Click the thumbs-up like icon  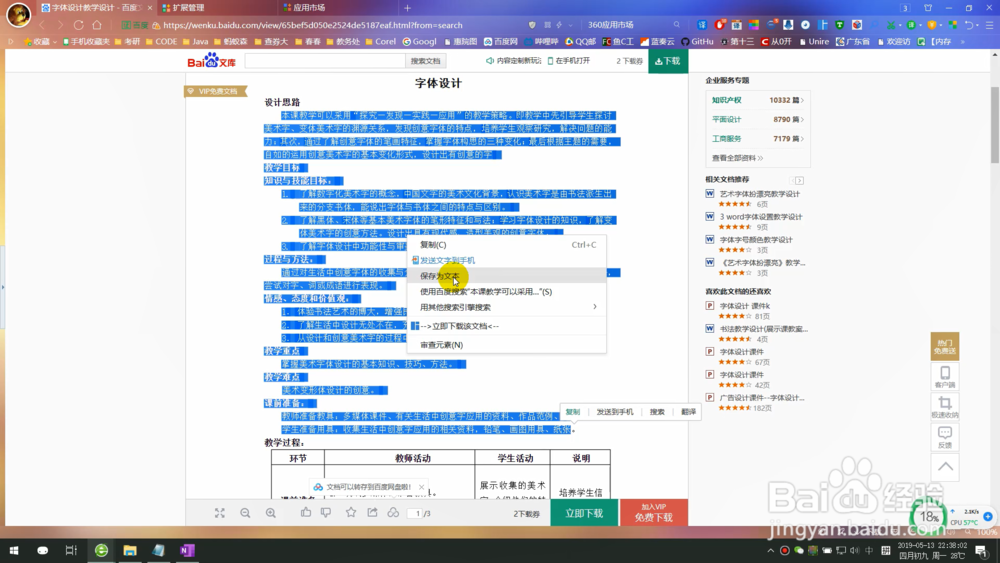[306, 512]
